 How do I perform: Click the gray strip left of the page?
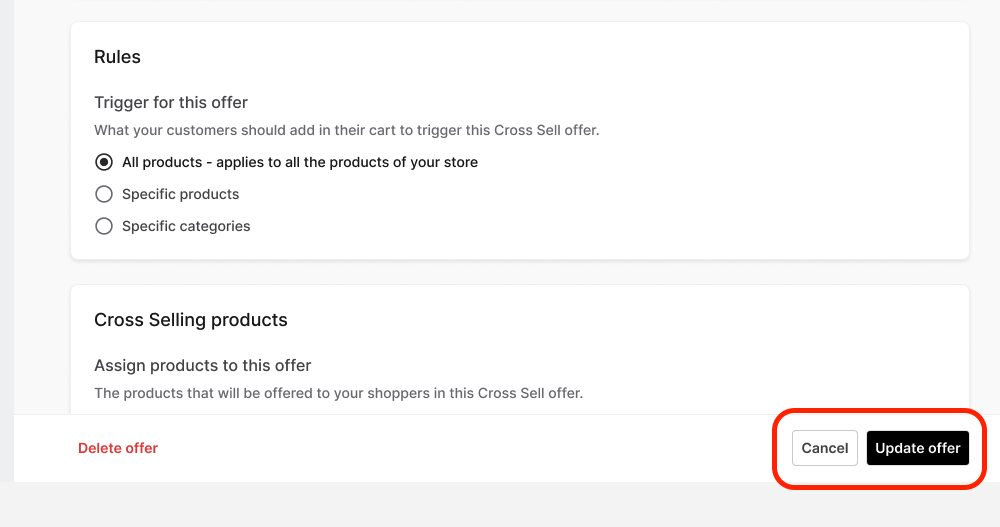6,242
